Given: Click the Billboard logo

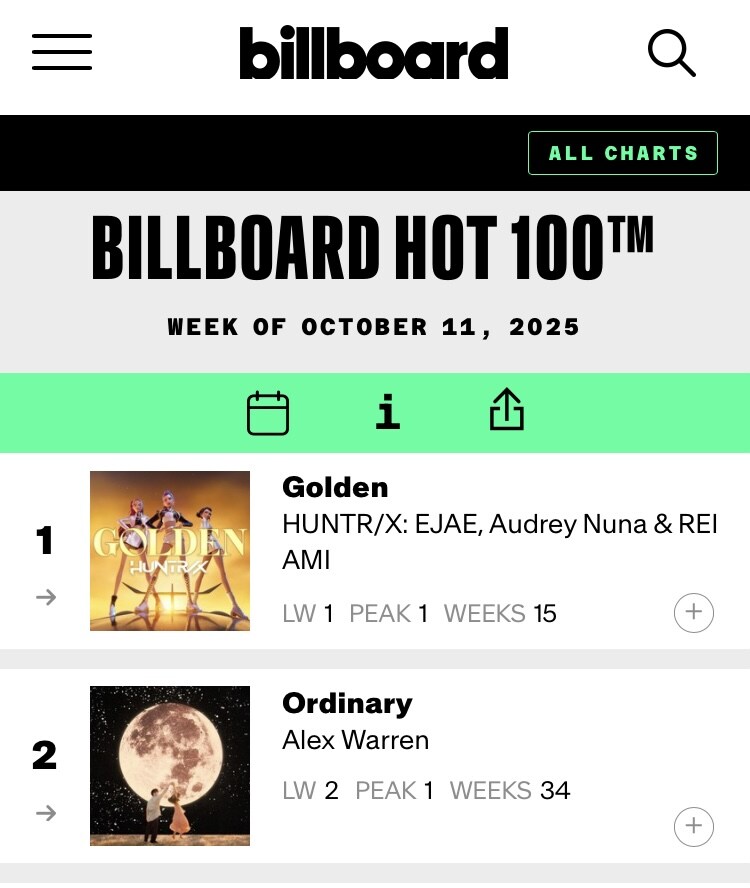Looking at the screenshot, I should [x=374, y=53].
